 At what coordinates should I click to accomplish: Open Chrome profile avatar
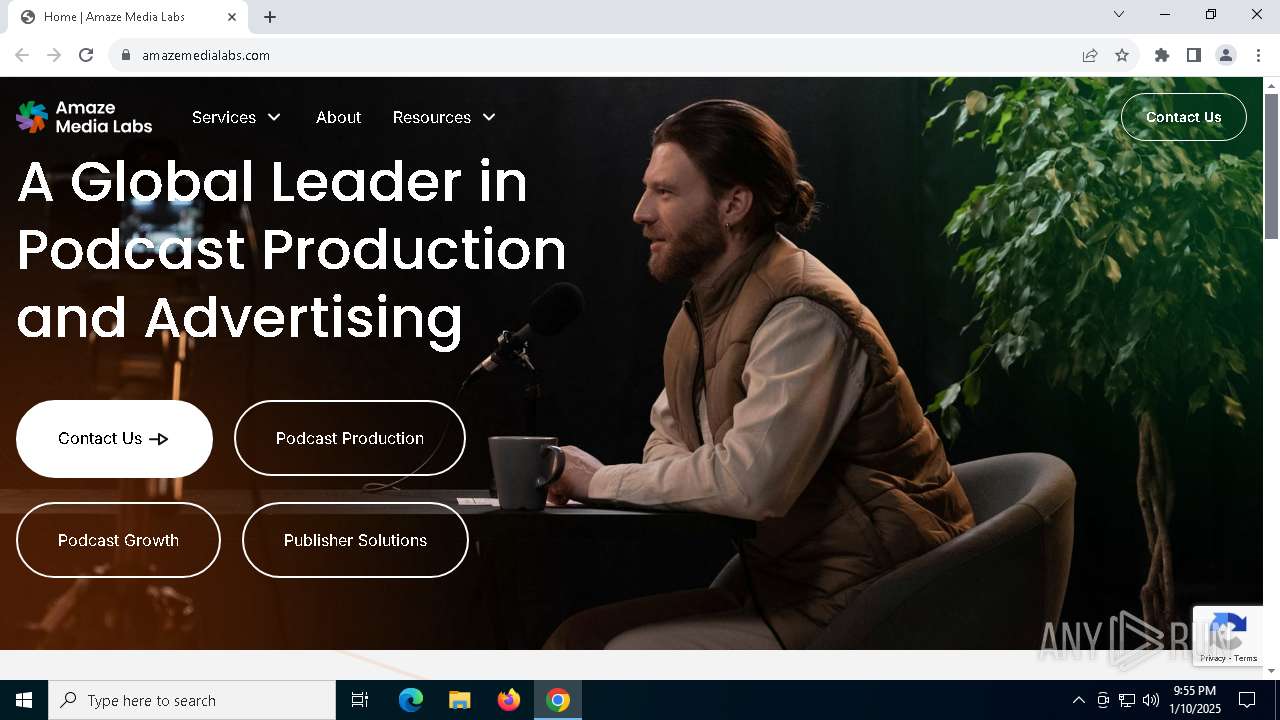(x=1226, y=55)
